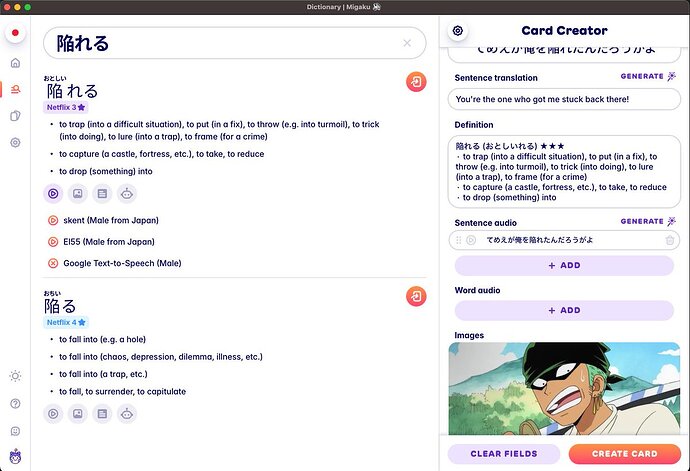Click the sparkle wand icon beside Sentence translation GENERATE

click(672, 76)
